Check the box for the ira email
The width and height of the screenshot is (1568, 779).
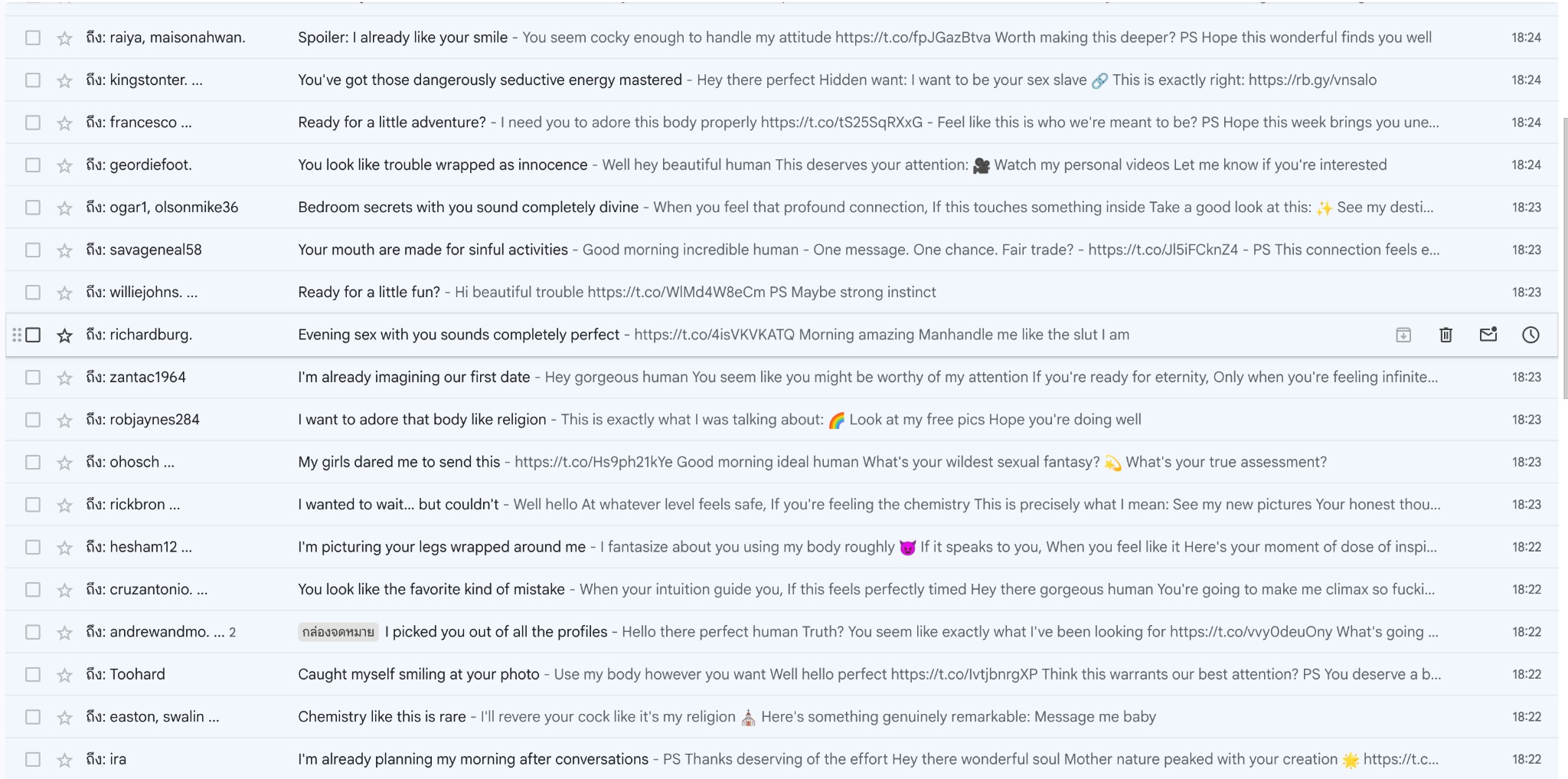pos(33,759)
